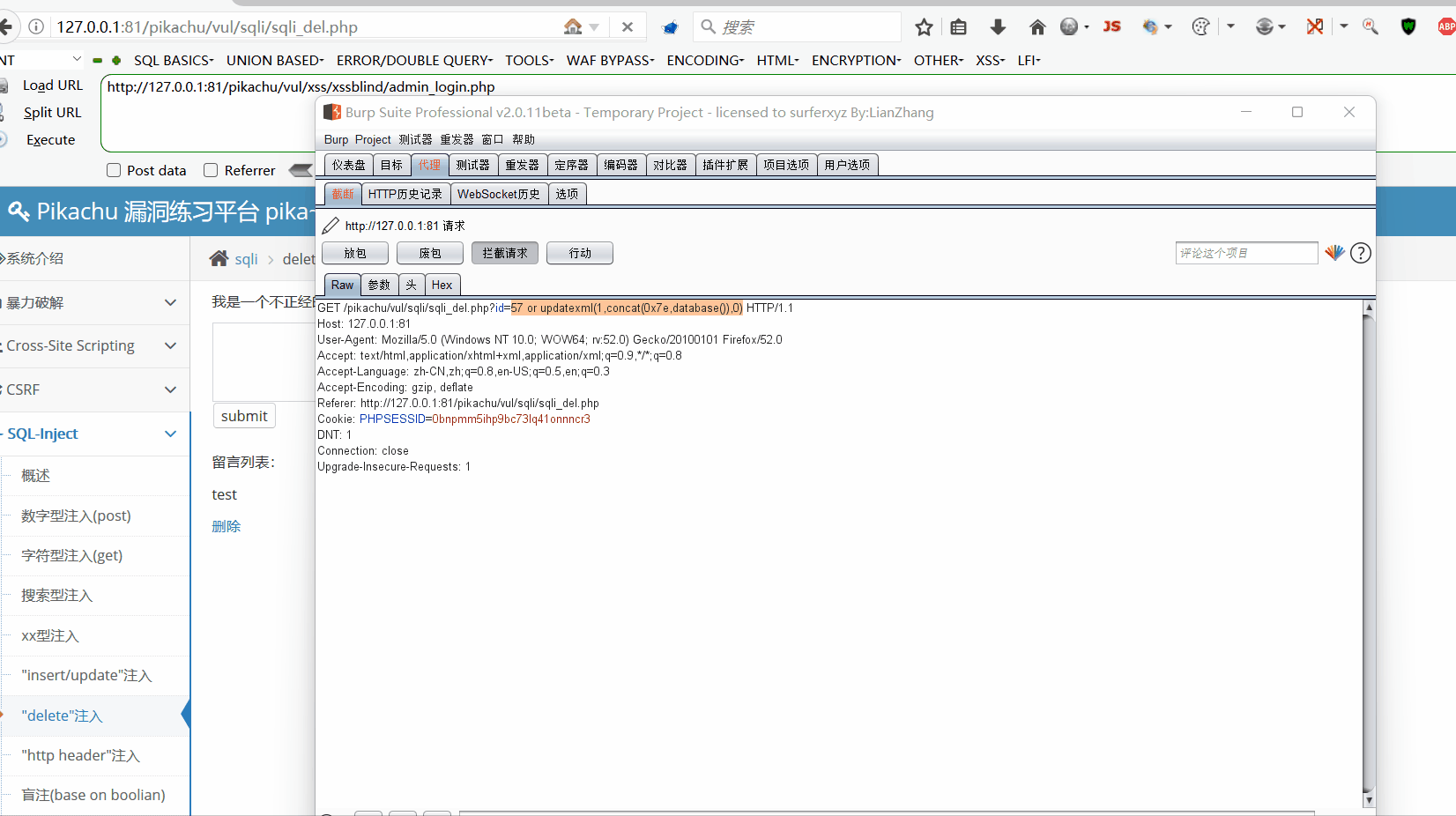Open Firefox downloads arrow icon
This screenshot has height=816, width=1456.
coord(998,27)
